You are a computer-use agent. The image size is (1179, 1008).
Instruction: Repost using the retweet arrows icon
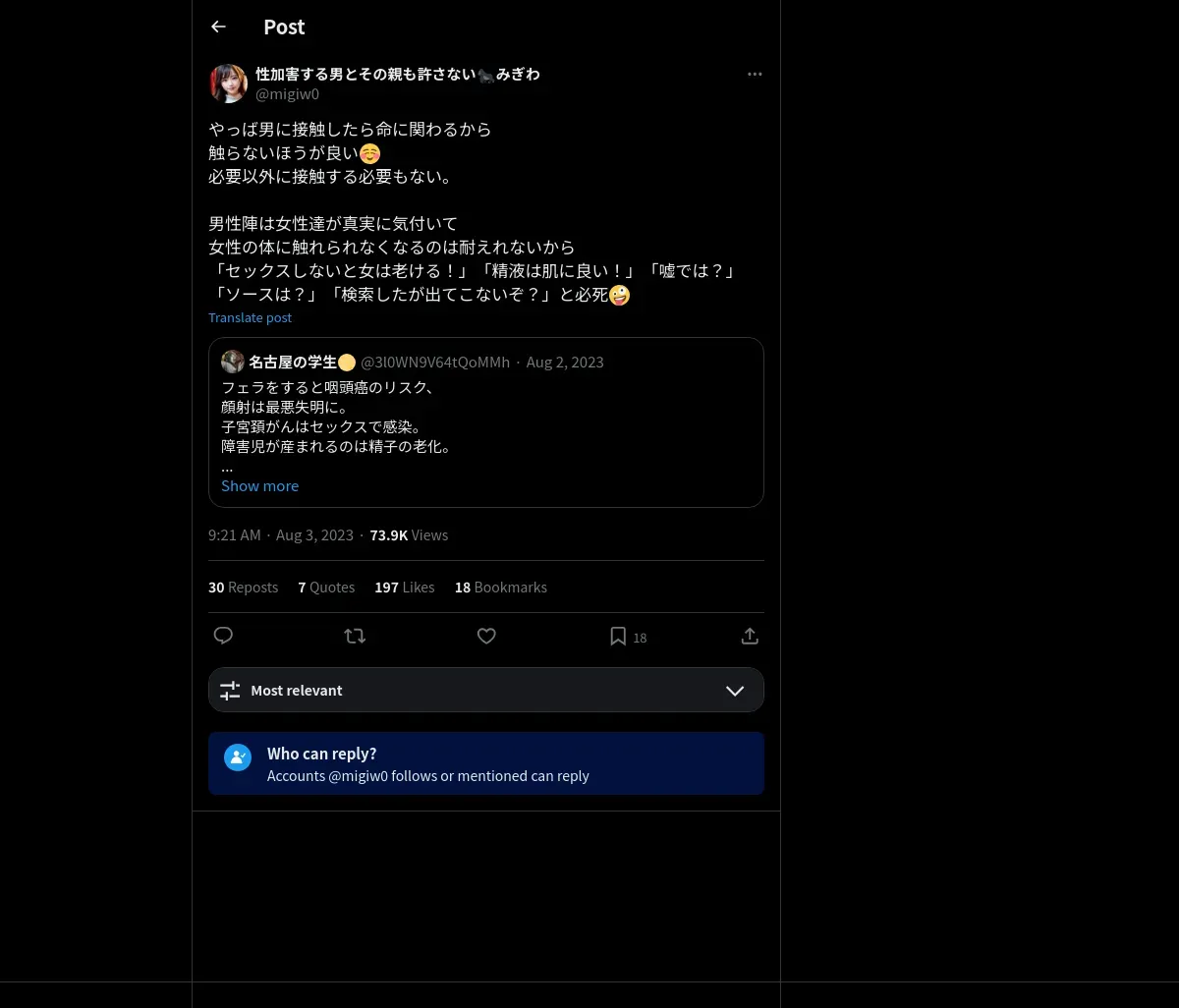(355, 636)
